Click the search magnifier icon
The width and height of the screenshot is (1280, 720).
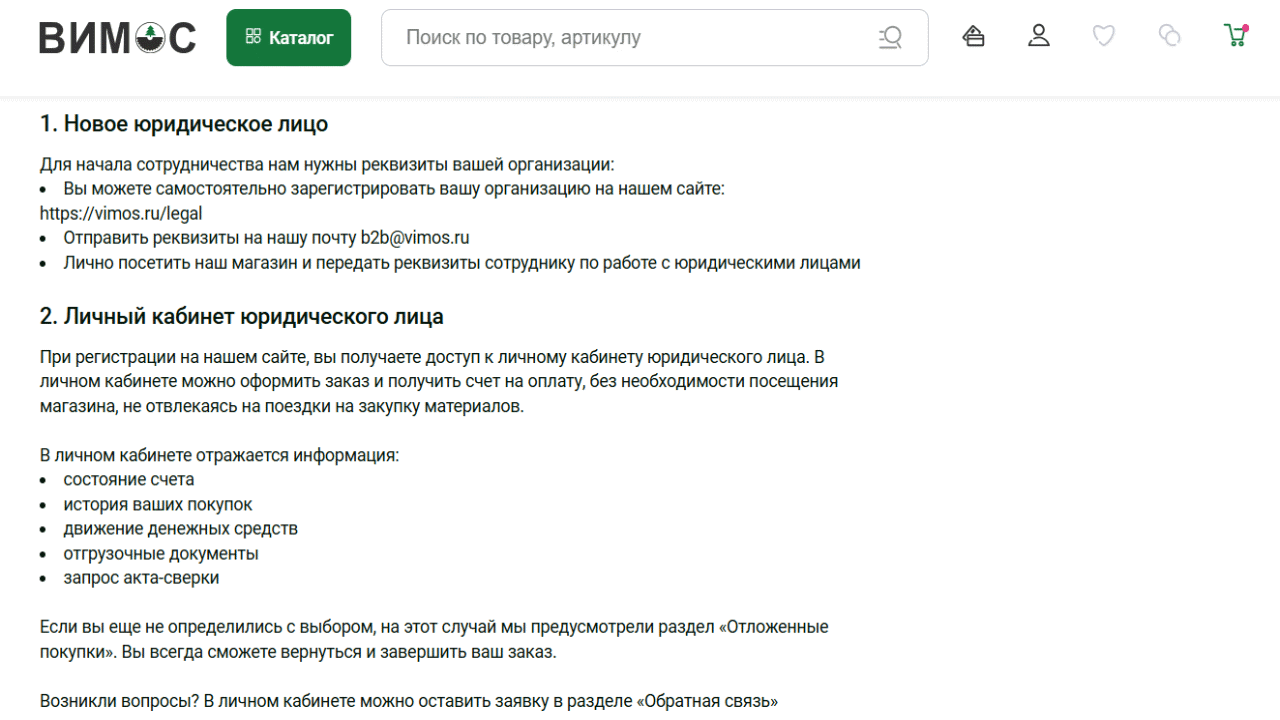tap(890, 38)
